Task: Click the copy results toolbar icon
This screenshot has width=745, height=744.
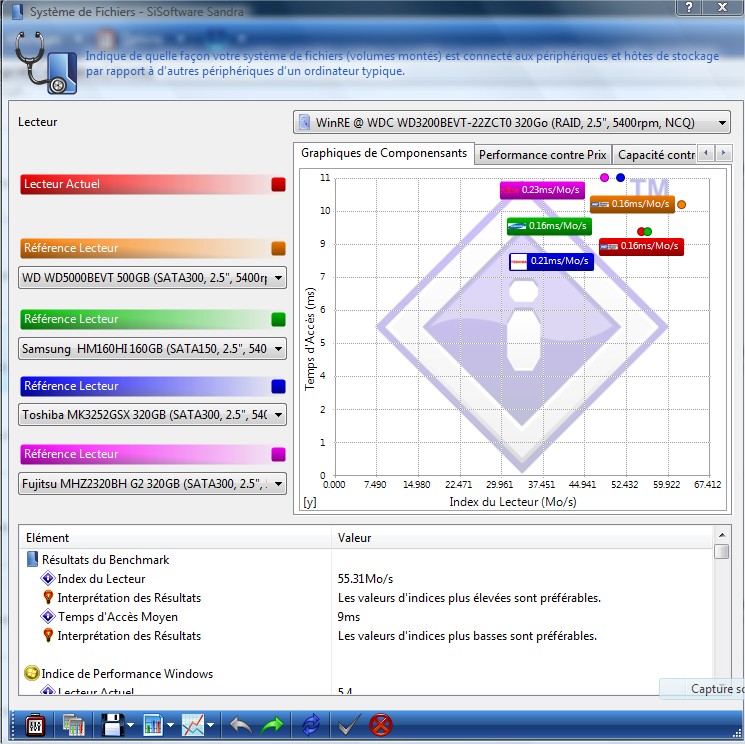Action: coord(74,725)
